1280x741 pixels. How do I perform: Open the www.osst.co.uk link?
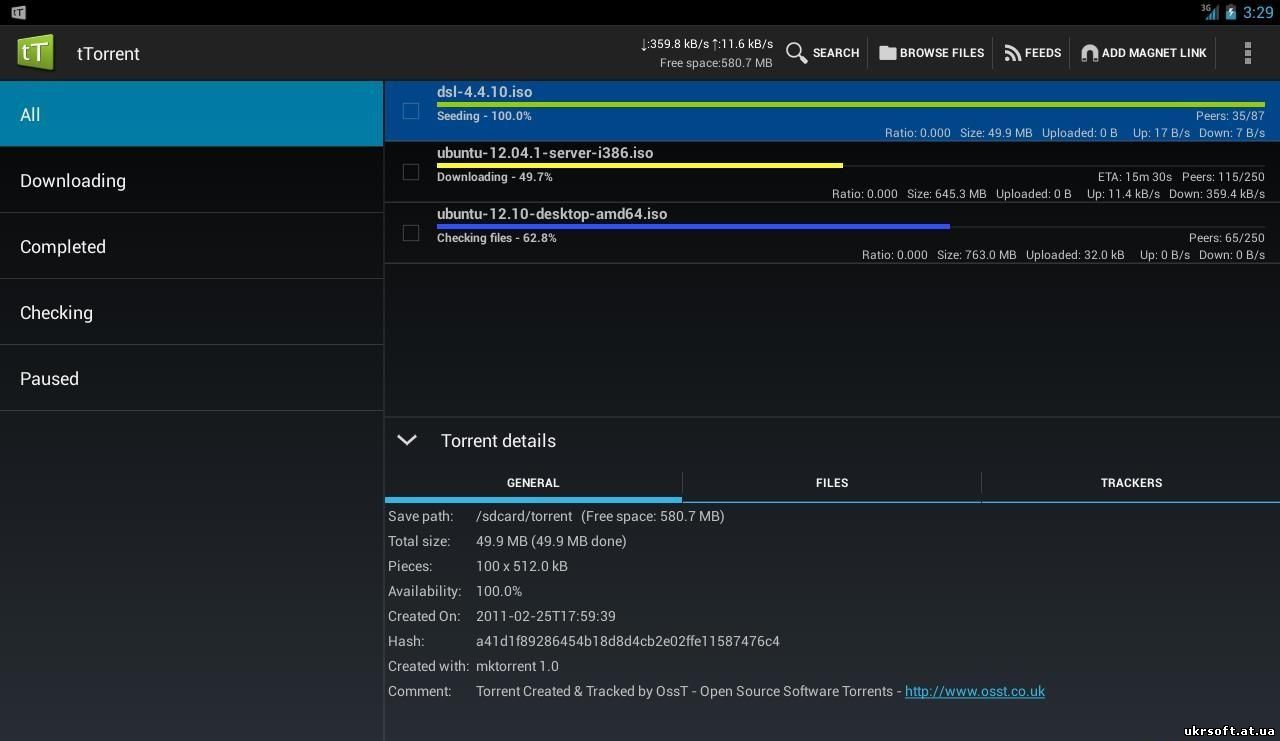point(975,691)
